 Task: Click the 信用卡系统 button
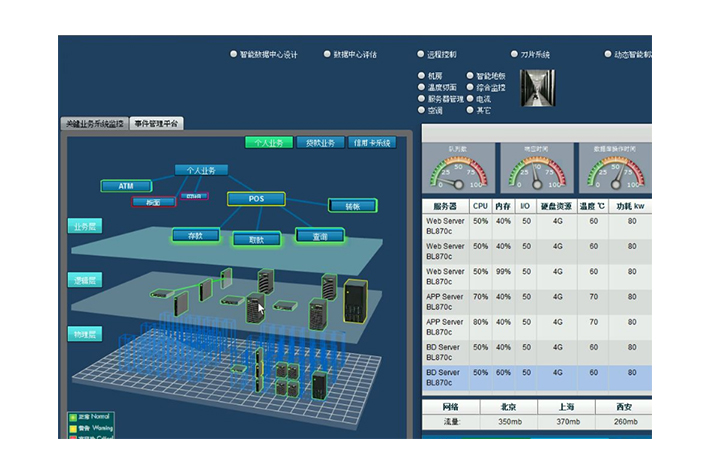point(372,143)
